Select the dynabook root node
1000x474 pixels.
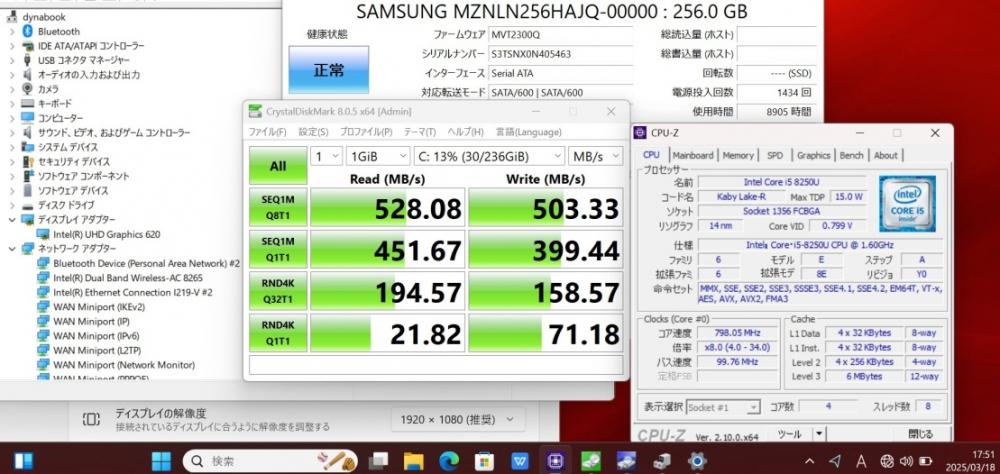tap(43, 17)
